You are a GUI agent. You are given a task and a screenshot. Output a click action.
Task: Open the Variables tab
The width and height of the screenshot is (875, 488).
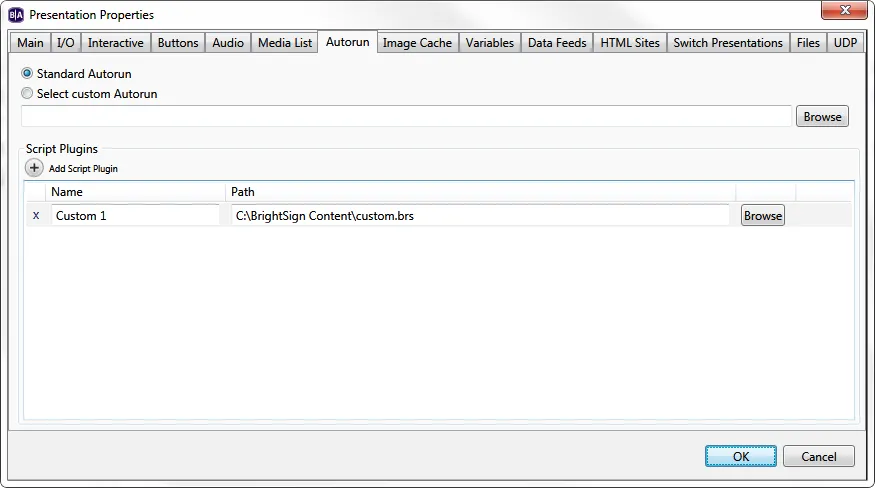[x=490, y=43]
